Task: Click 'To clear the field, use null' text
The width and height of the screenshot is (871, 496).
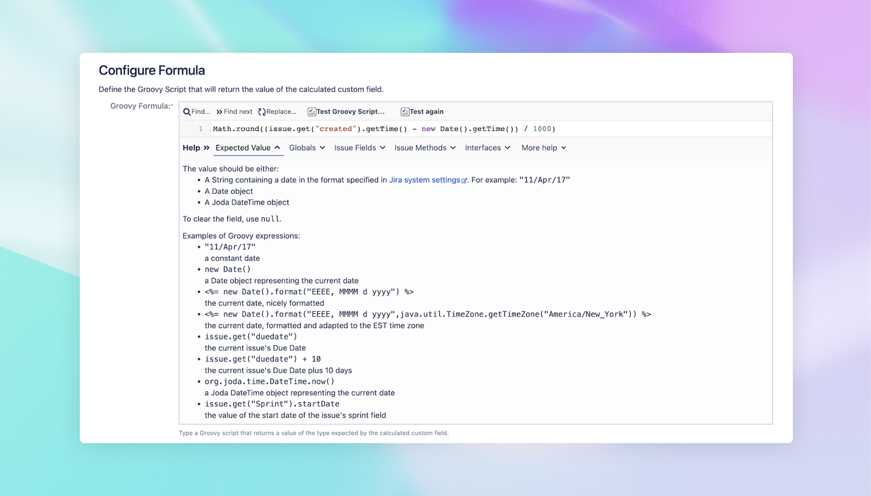Action: point(232,219)
